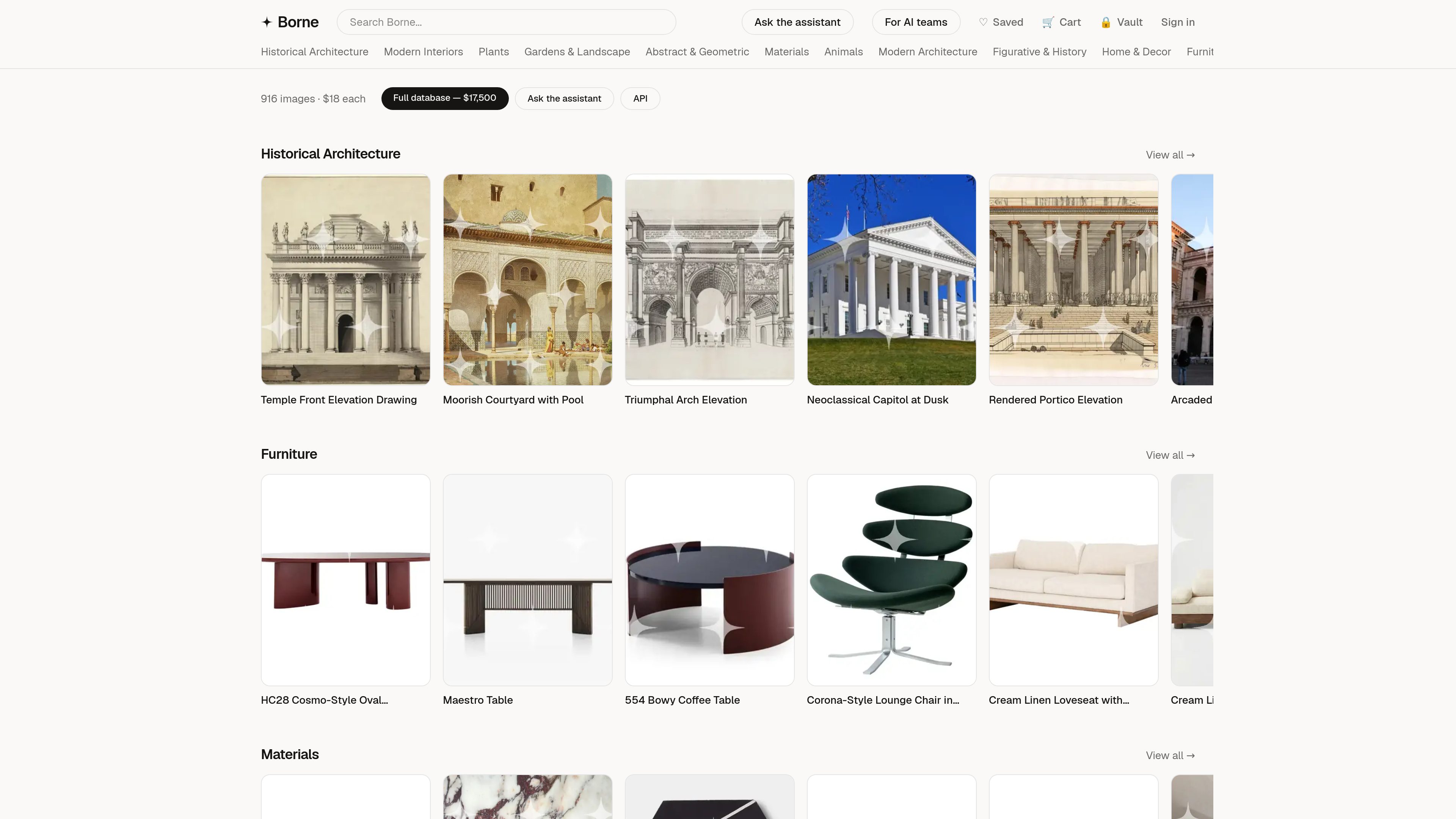Click the Materials section heading
Viewport: 1456px width, 819px height.
289,754
